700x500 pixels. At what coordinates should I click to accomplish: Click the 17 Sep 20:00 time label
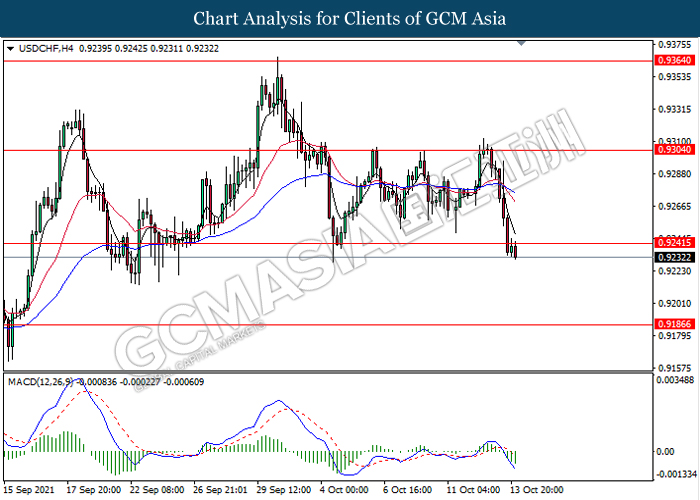[x=93, y=490]
